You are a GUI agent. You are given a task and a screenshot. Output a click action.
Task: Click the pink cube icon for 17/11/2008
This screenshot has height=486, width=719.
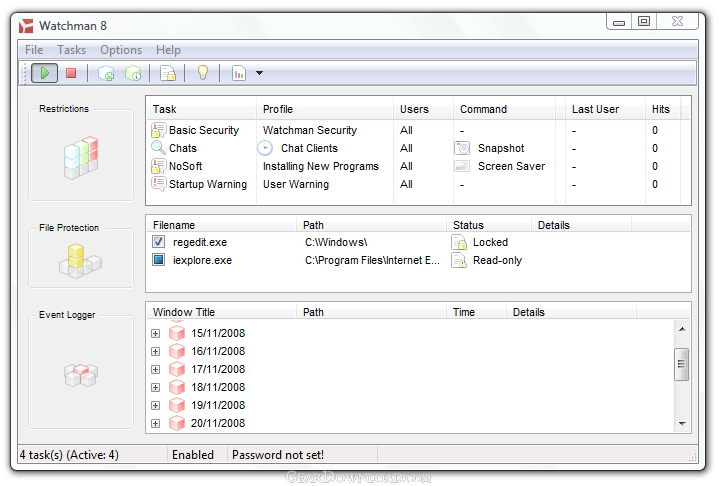click(x=177, y=369)
